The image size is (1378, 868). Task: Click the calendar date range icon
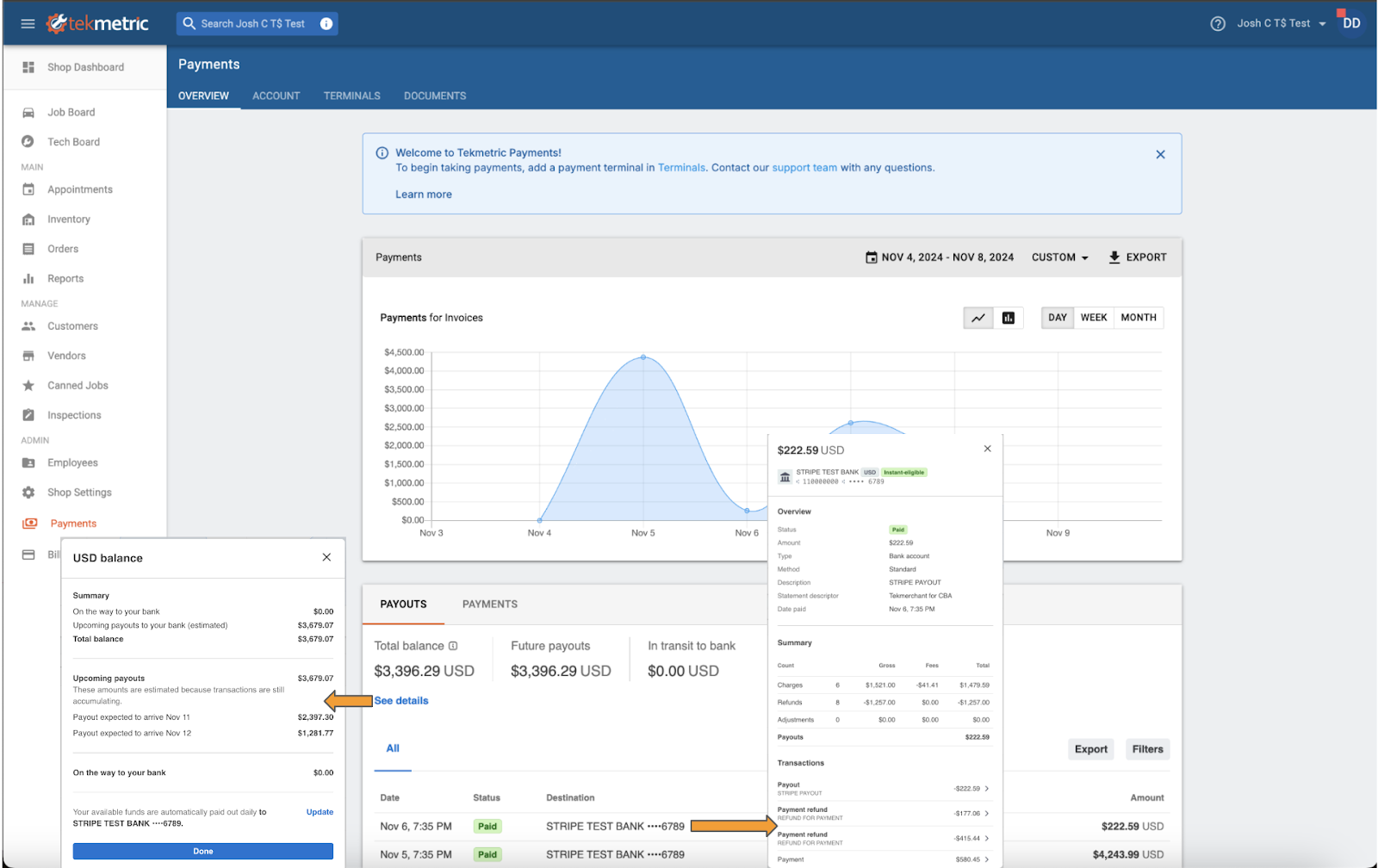[872, 257]
